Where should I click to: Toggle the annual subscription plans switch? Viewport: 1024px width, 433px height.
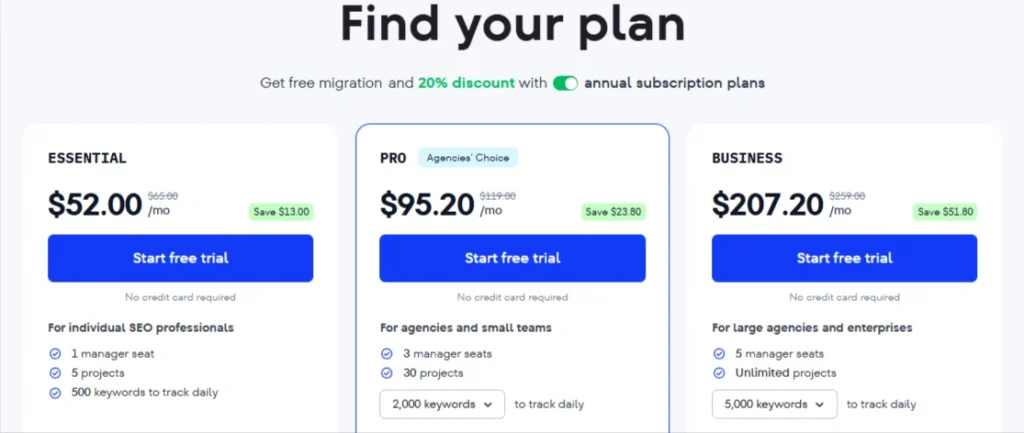pyautogui.click(x=565, y=84)
